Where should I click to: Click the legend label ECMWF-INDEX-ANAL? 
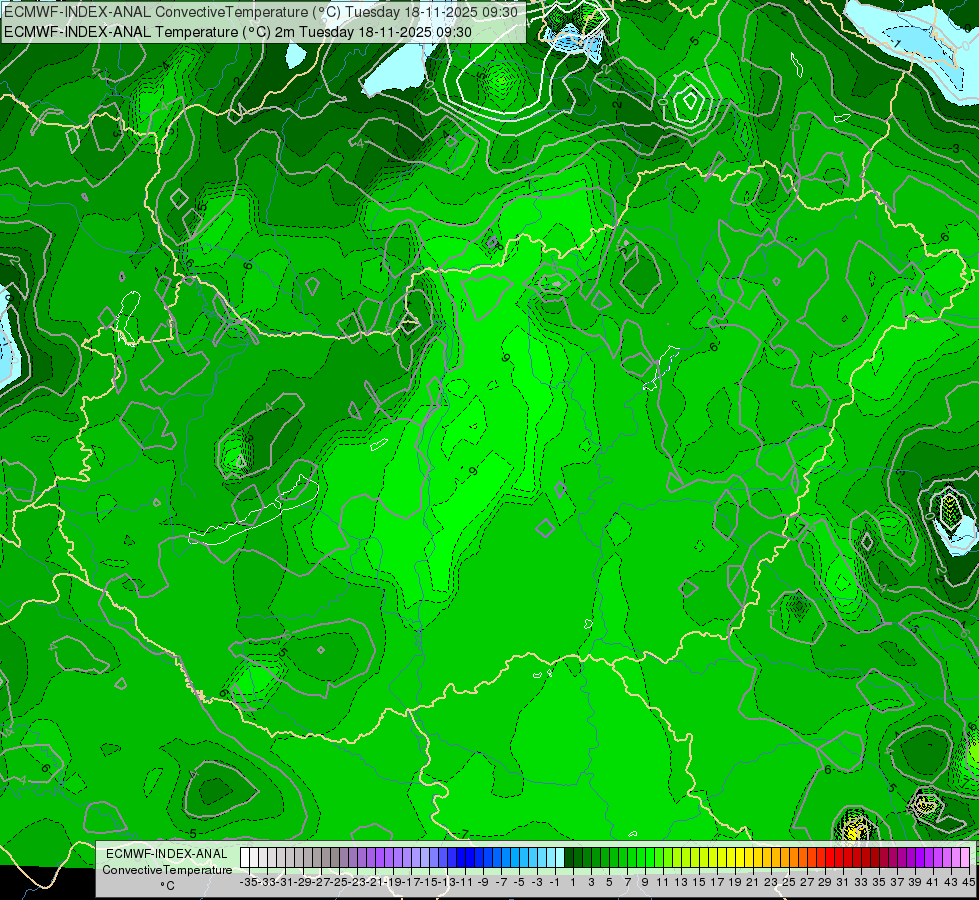(167, 854)
